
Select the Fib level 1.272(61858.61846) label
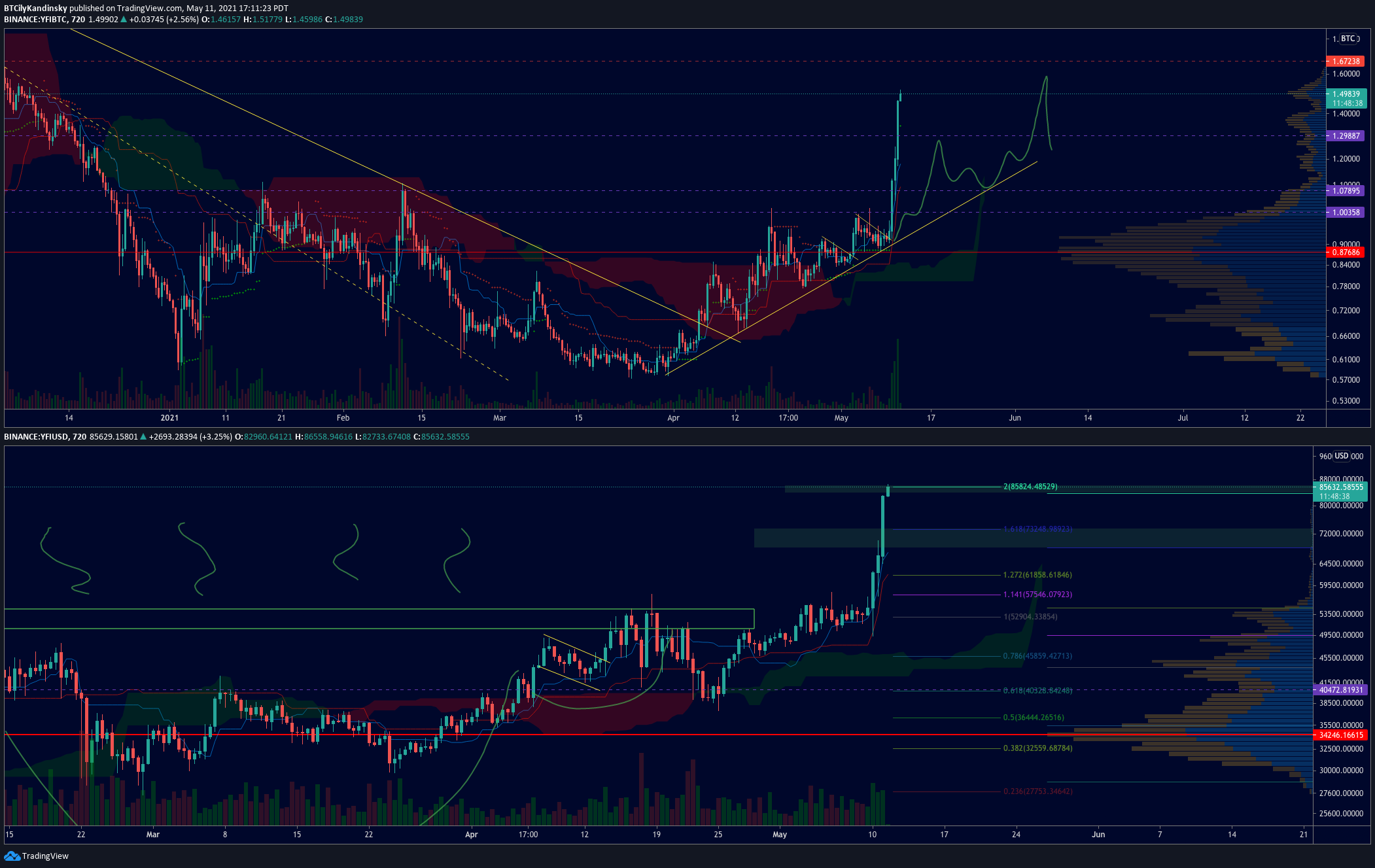(1037, 575)
